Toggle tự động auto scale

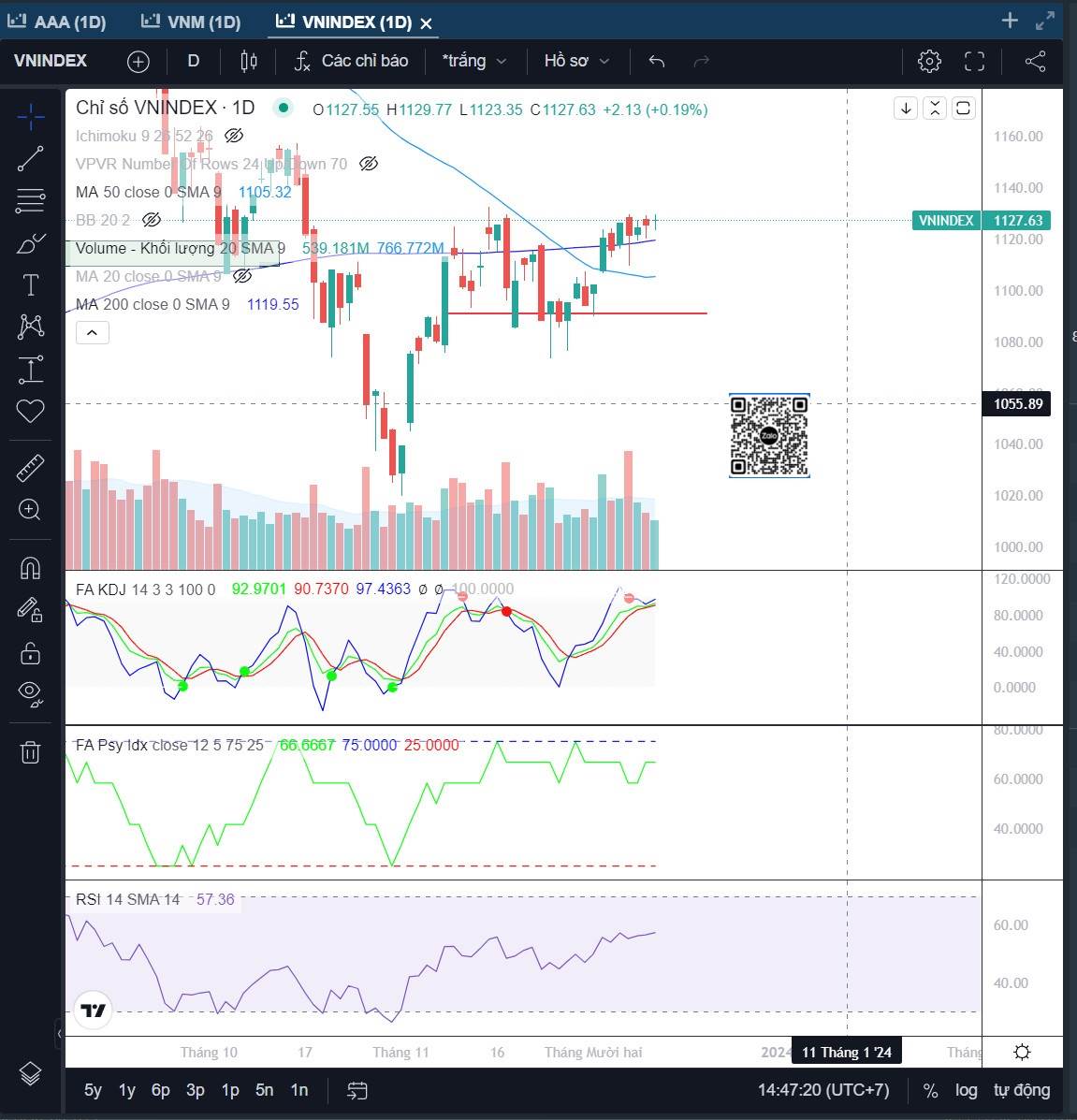[1022, 1090]
